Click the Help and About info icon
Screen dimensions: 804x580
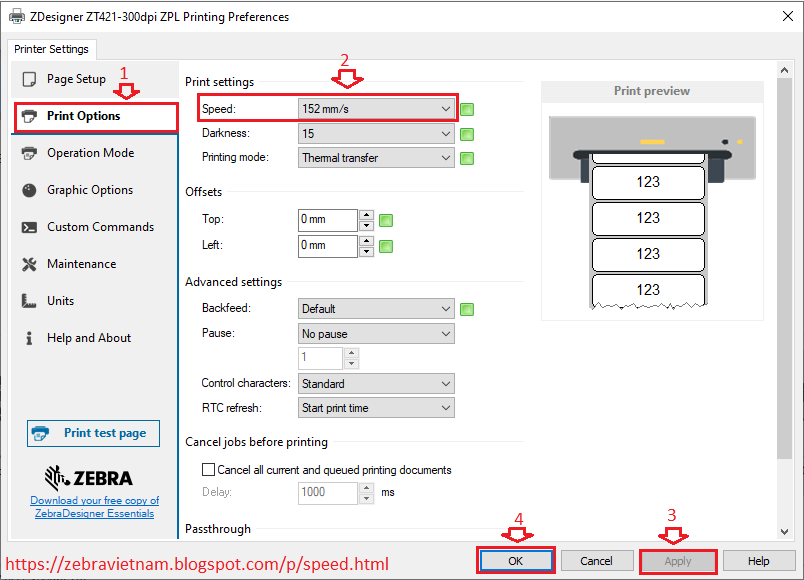(29, 338)
